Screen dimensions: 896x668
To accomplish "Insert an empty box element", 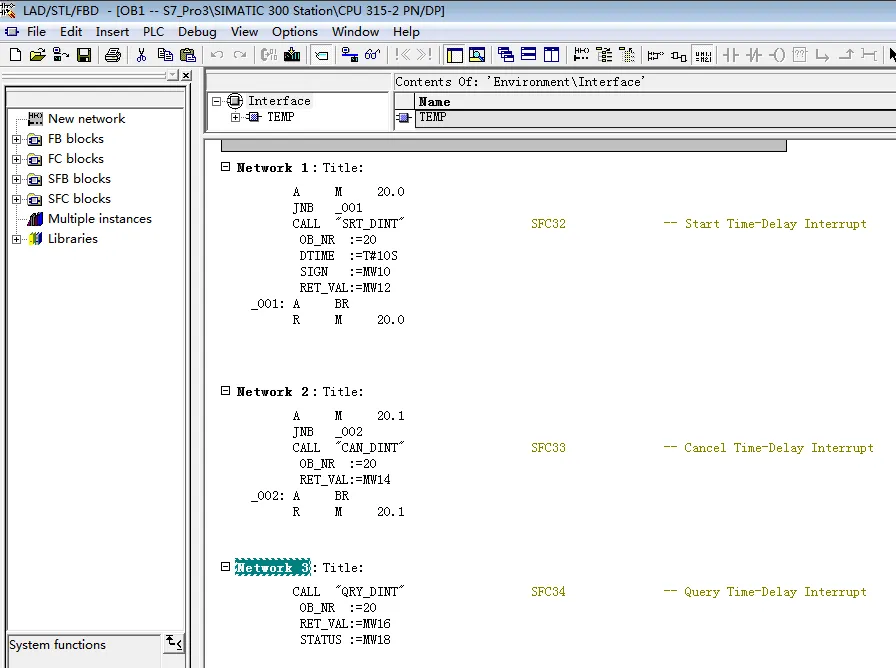I will click(800, 55).
